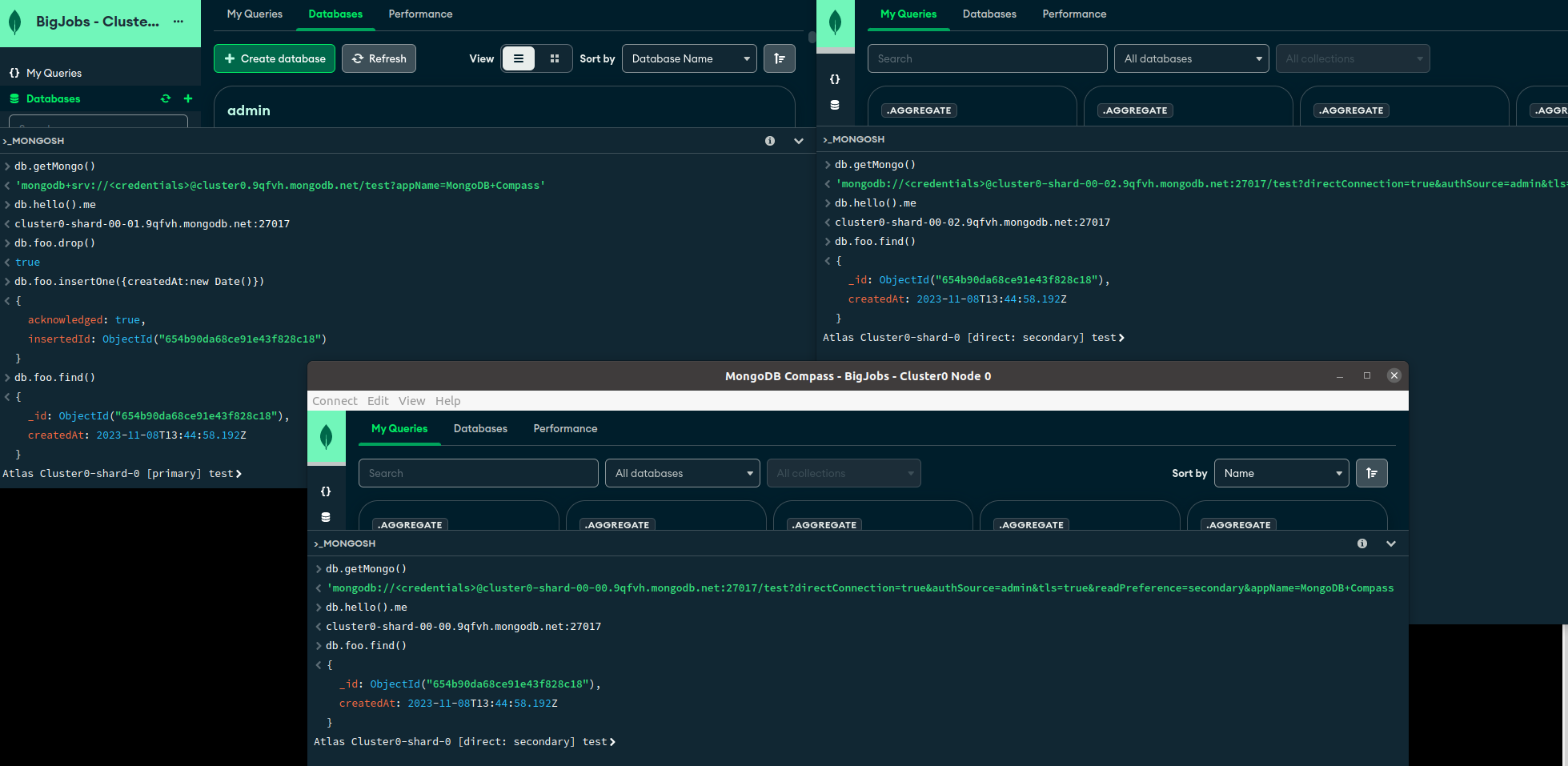Image resolution: width=1568 pixels, height=766 pixels.
Task: Open the Help menu
Action: [447, 401]
